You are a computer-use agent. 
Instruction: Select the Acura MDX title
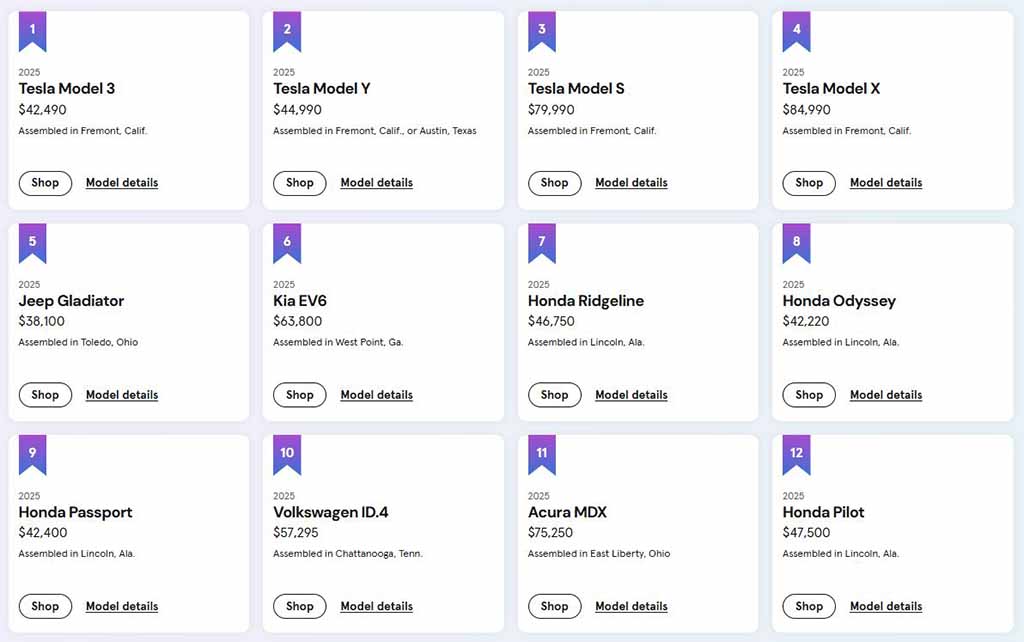coord(567,512)
